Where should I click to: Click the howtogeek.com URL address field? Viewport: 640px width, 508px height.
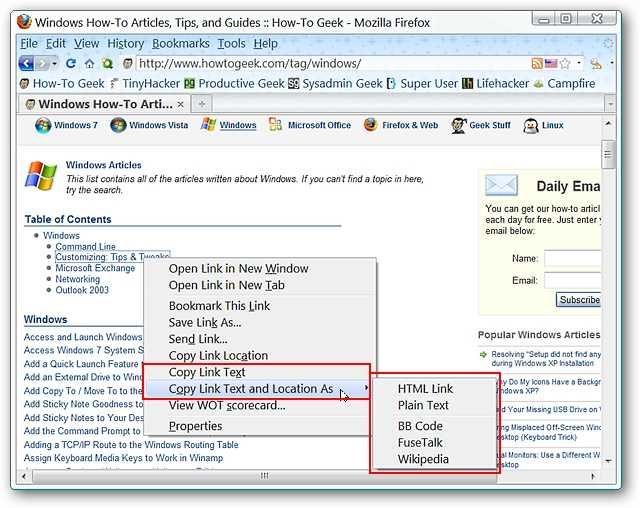pyautogui.click(x=332, y=63)
